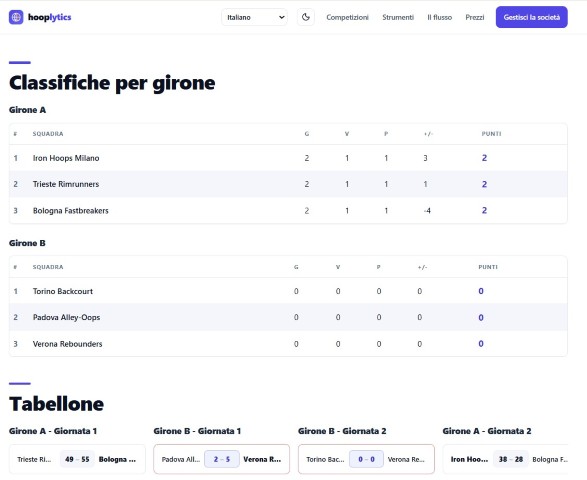Image resolution: width=587 pixels, height=480 pixels.
Task: Open the Prezzi page
Action: coord(475,17)
